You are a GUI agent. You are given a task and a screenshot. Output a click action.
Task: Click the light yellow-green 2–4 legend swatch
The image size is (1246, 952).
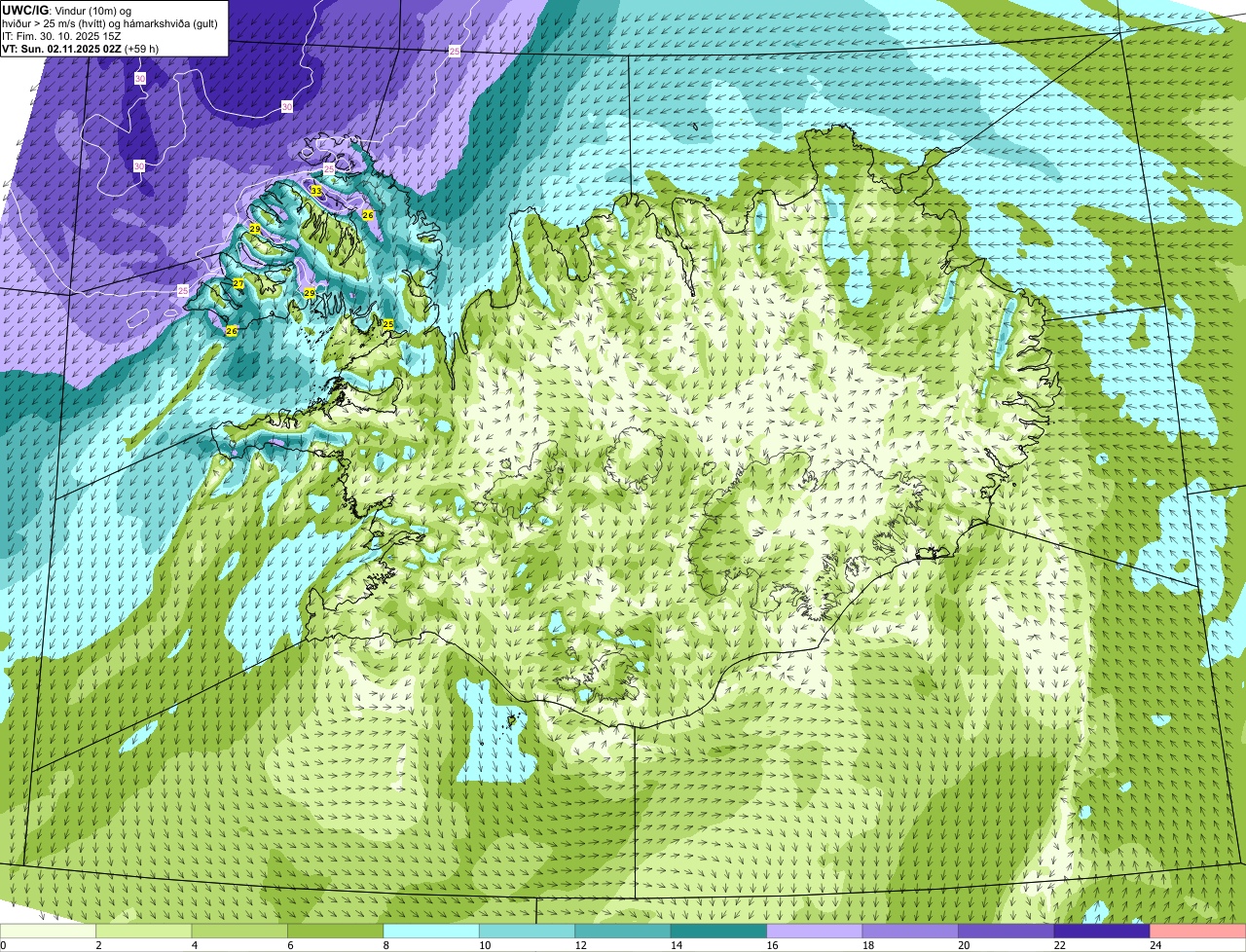(145, 931)
